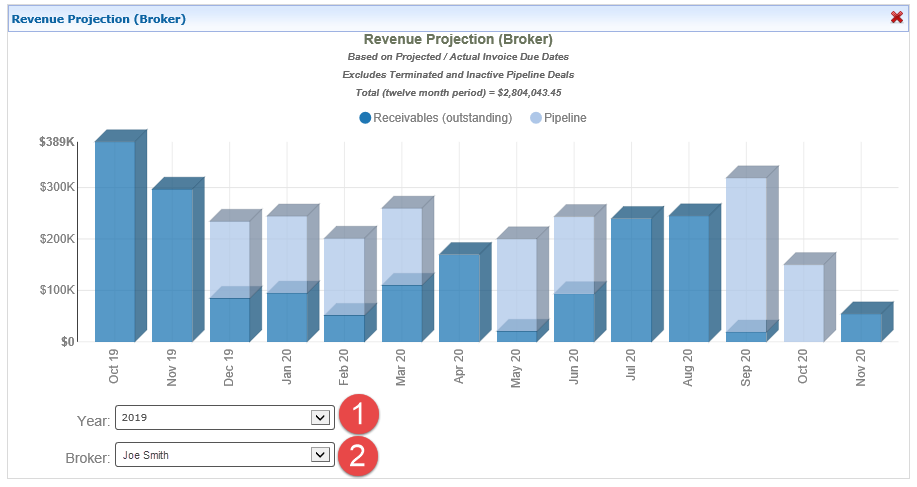Click the Year dropdown arrow button
This screenshot has height=487, width=917.
tap(320, 418)
